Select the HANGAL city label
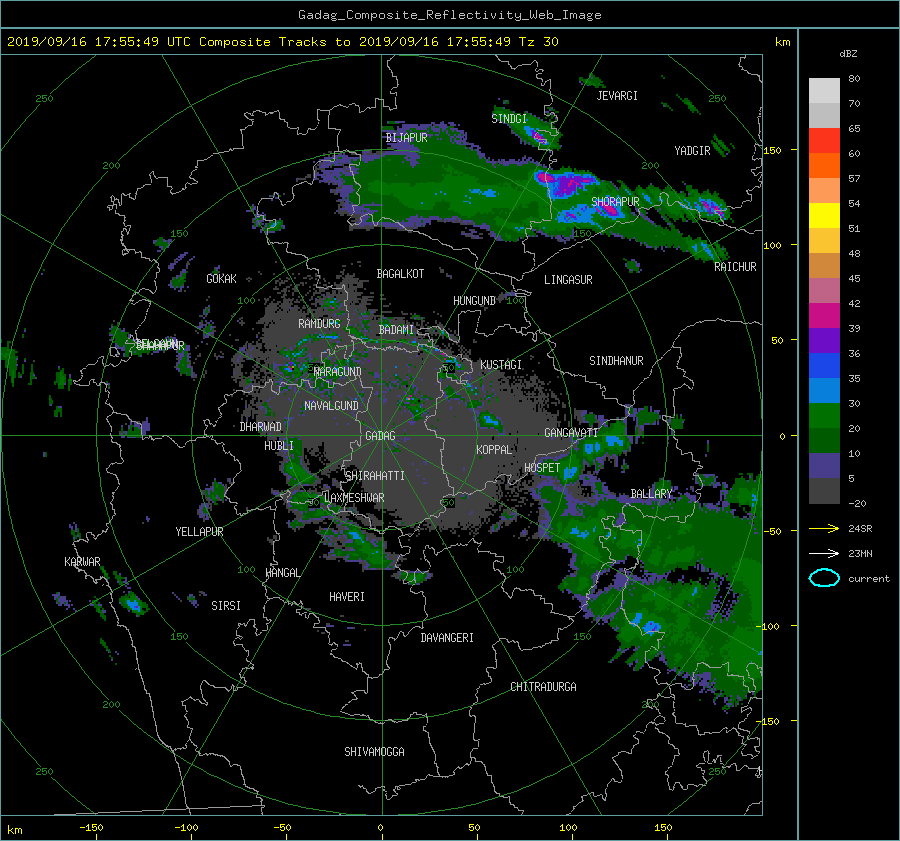Image resolution: width=900 pixels, height=841 pixels. pyautogui.click(x=282, y=573)
